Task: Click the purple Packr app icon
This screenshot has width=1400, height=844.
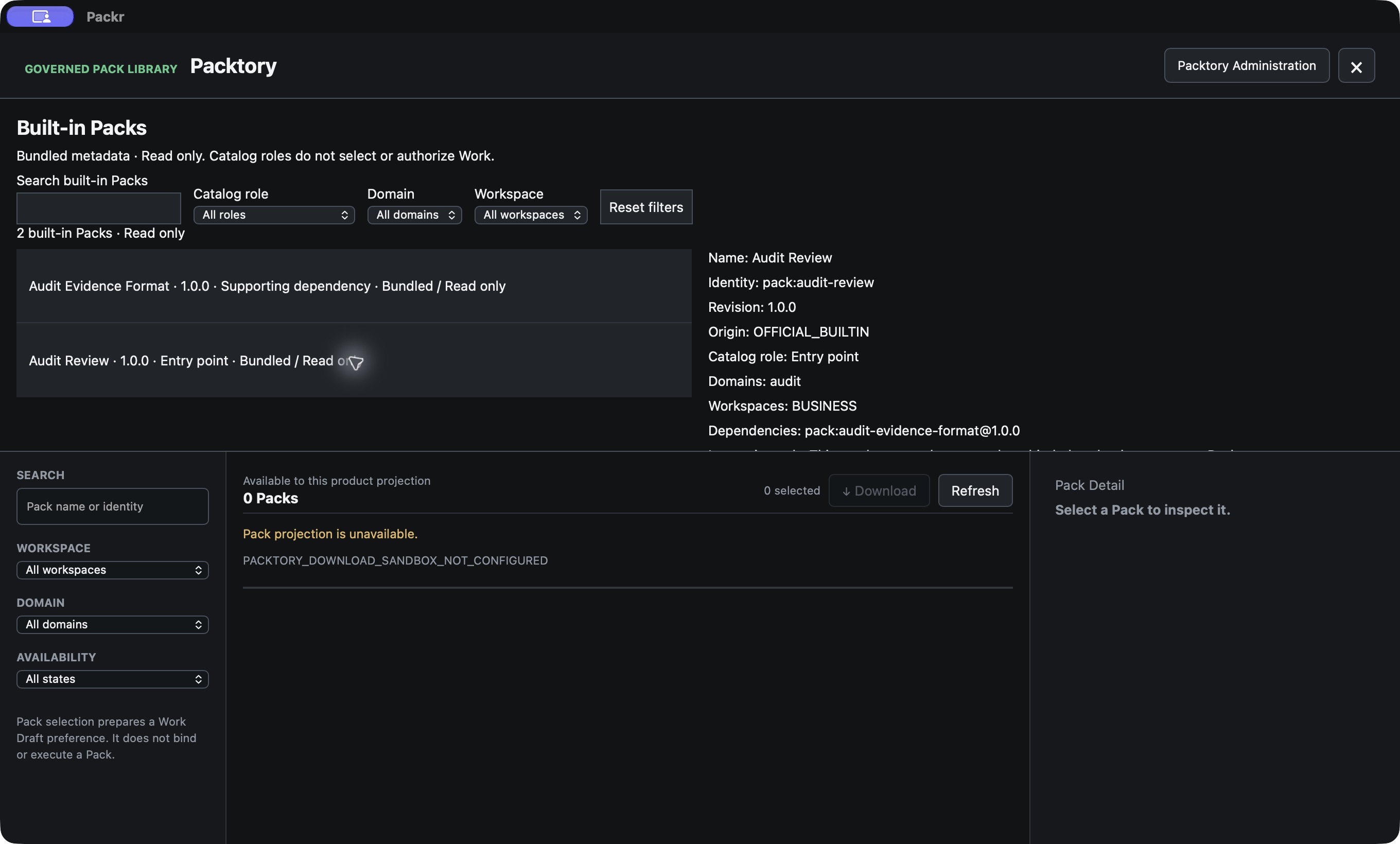Action: [x=40, y=16]
